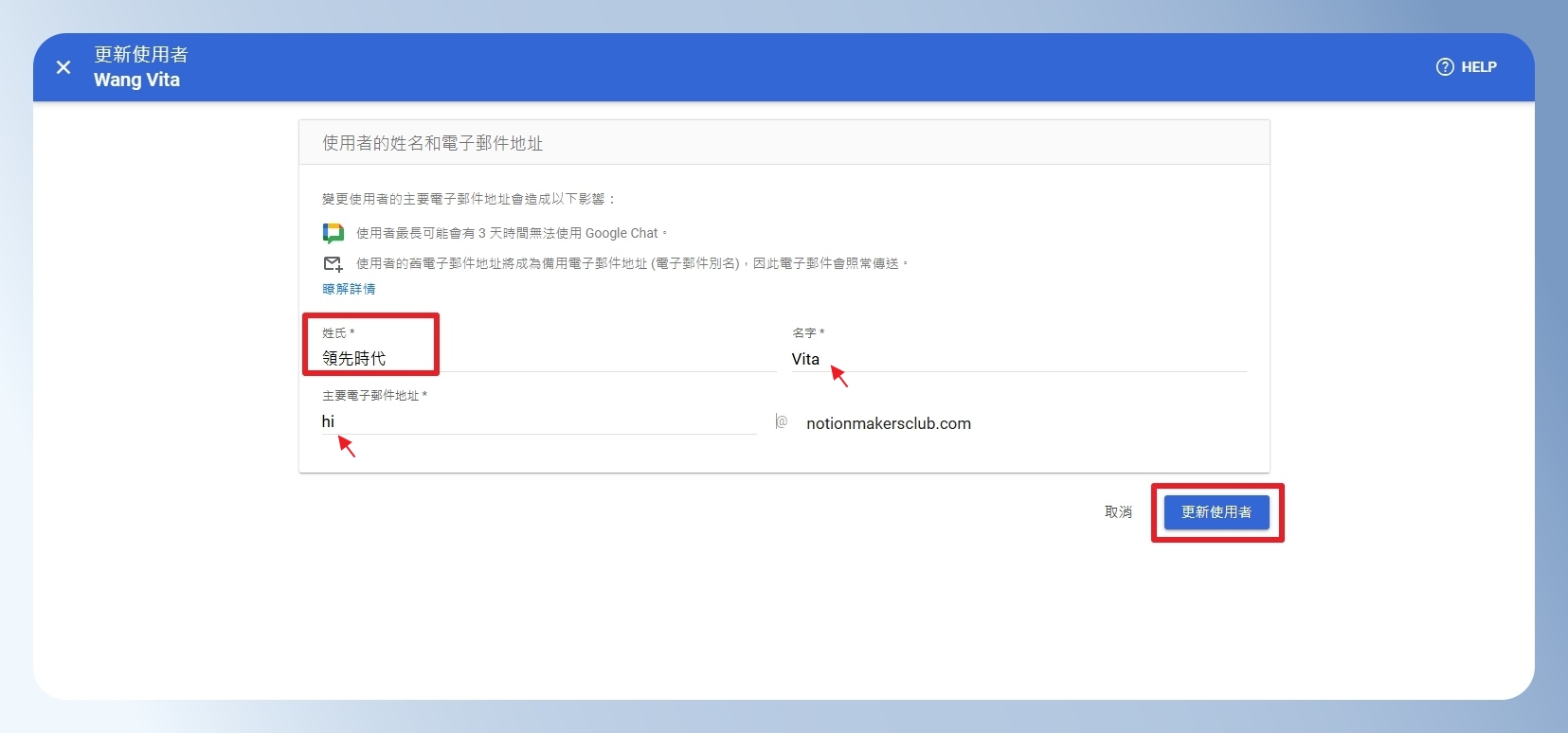Viewport: 1568px width, 733px height.
Task: Click the Wang Vita name in the header
Action: [x=136, y=80]
